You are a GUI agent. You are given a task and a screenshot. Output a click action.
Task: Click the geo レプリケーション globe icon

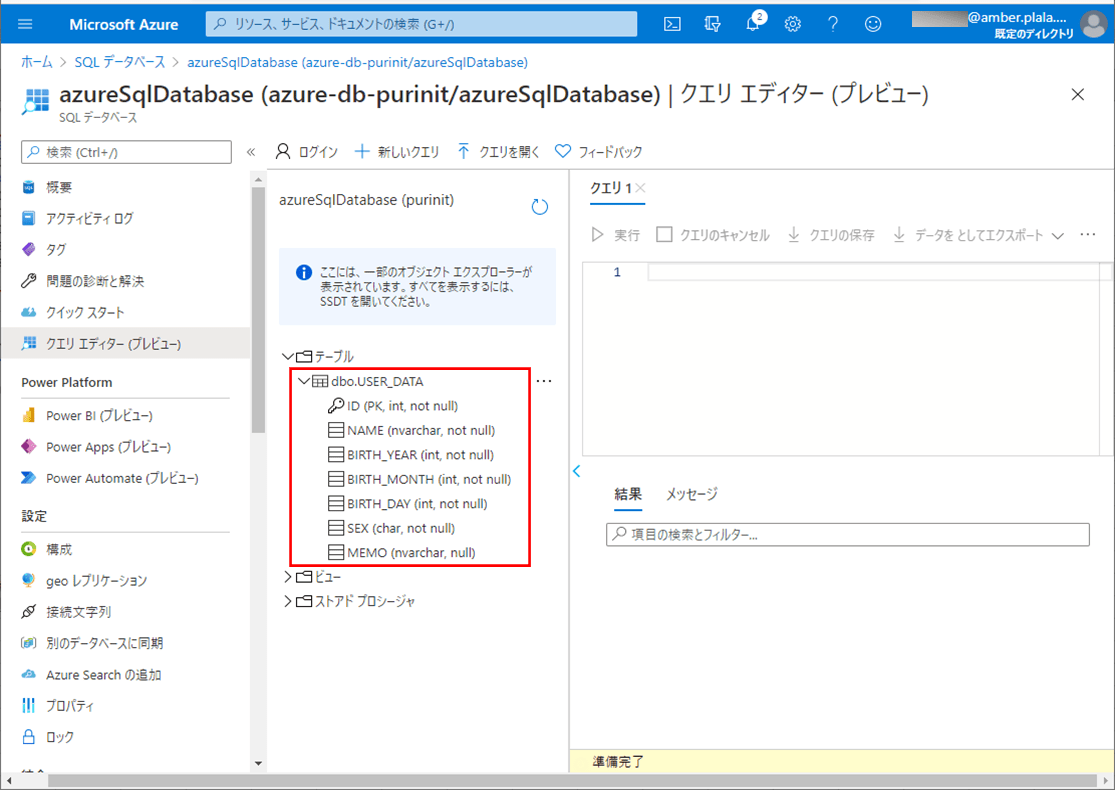(x=28, y=580)
